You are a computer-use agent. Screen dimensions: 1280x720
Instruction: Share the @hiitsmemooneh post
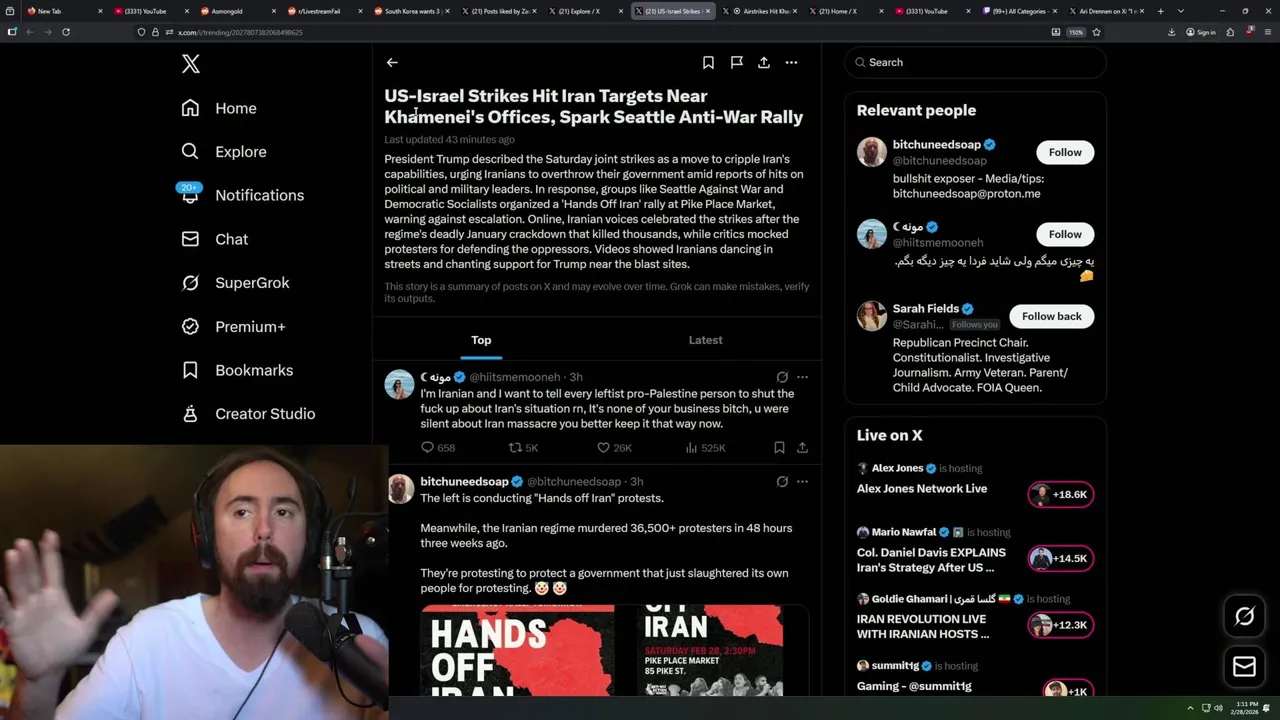[x=802, y=448]
